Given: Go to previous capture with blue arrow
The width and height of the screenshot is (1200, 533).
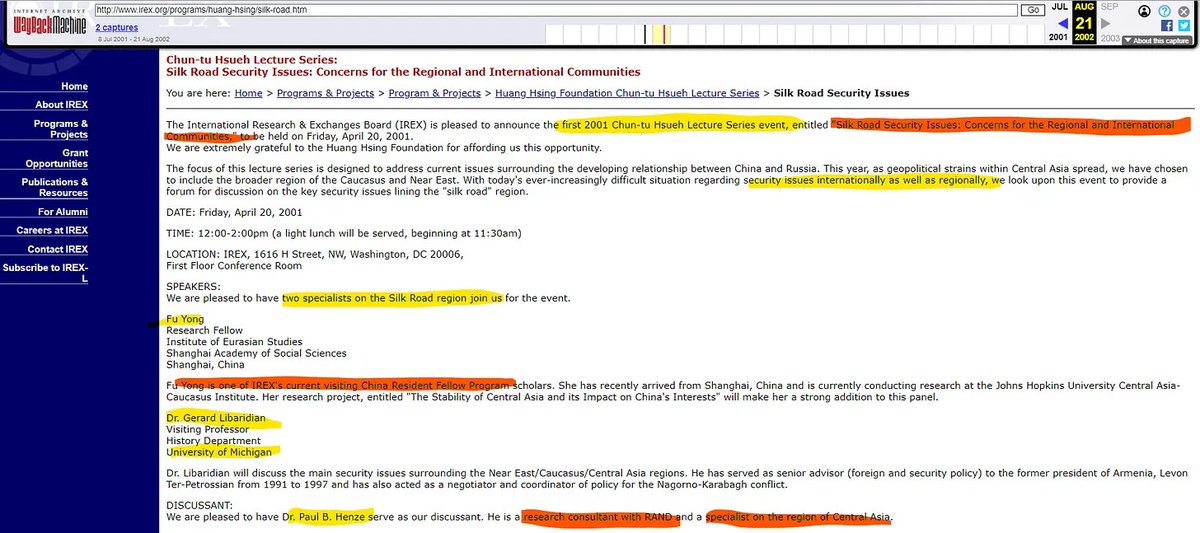Looking at the screenshot, I should click(1061, 23).
